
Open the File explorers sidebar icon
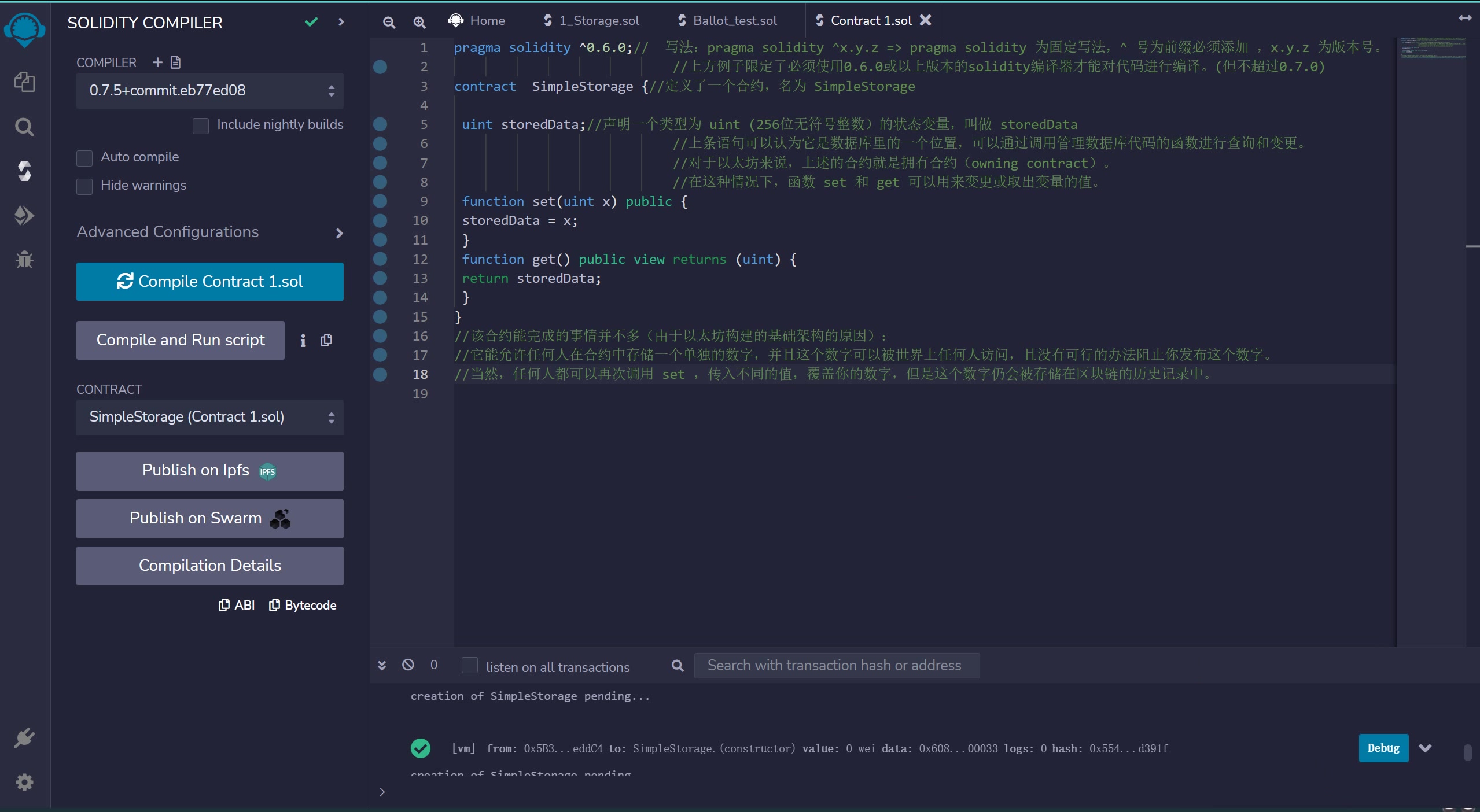[24, 82]
